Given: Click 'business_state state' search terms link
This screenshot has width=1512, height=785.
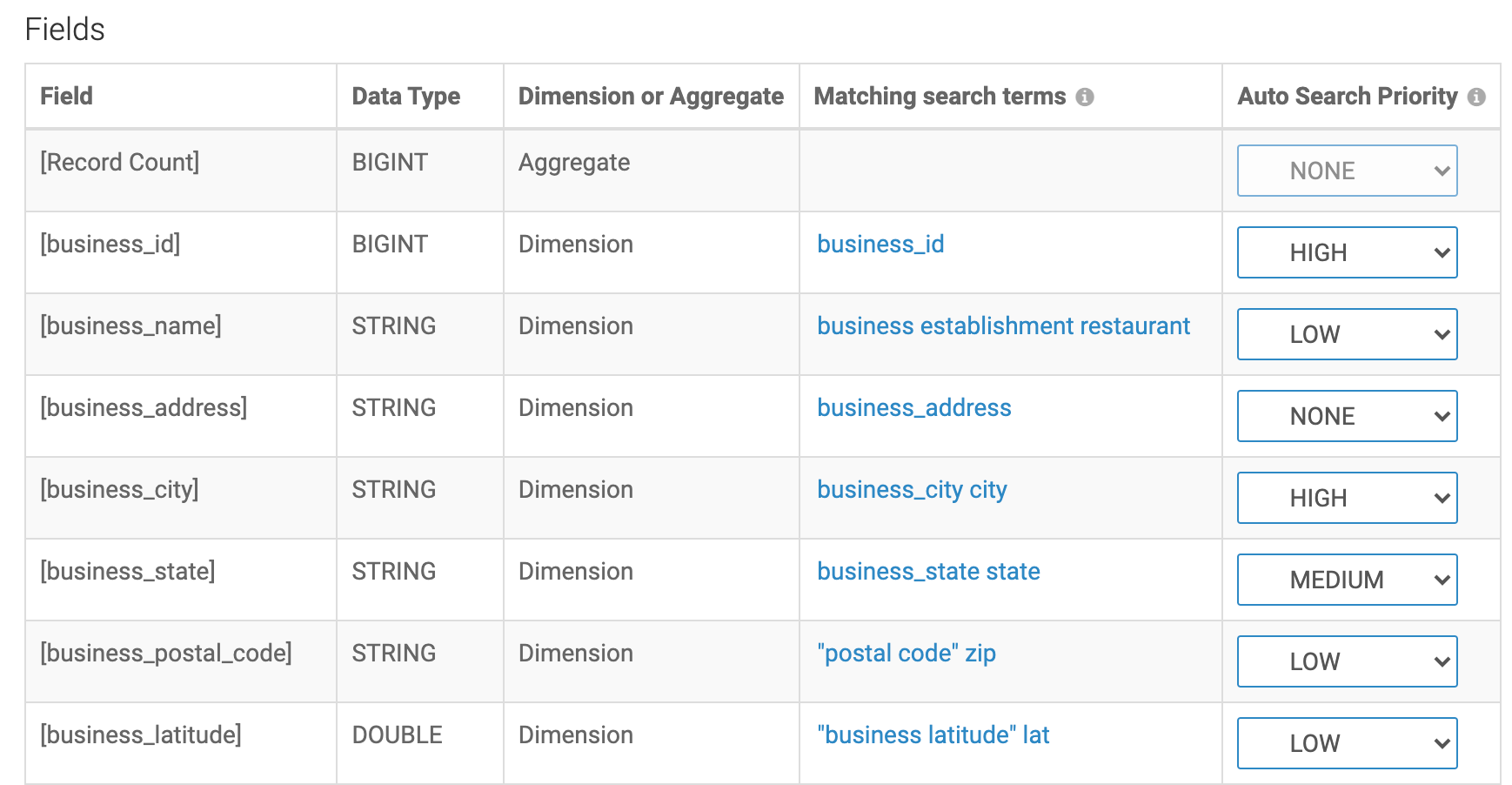Looking at the screenshot, I should point(928,572).
